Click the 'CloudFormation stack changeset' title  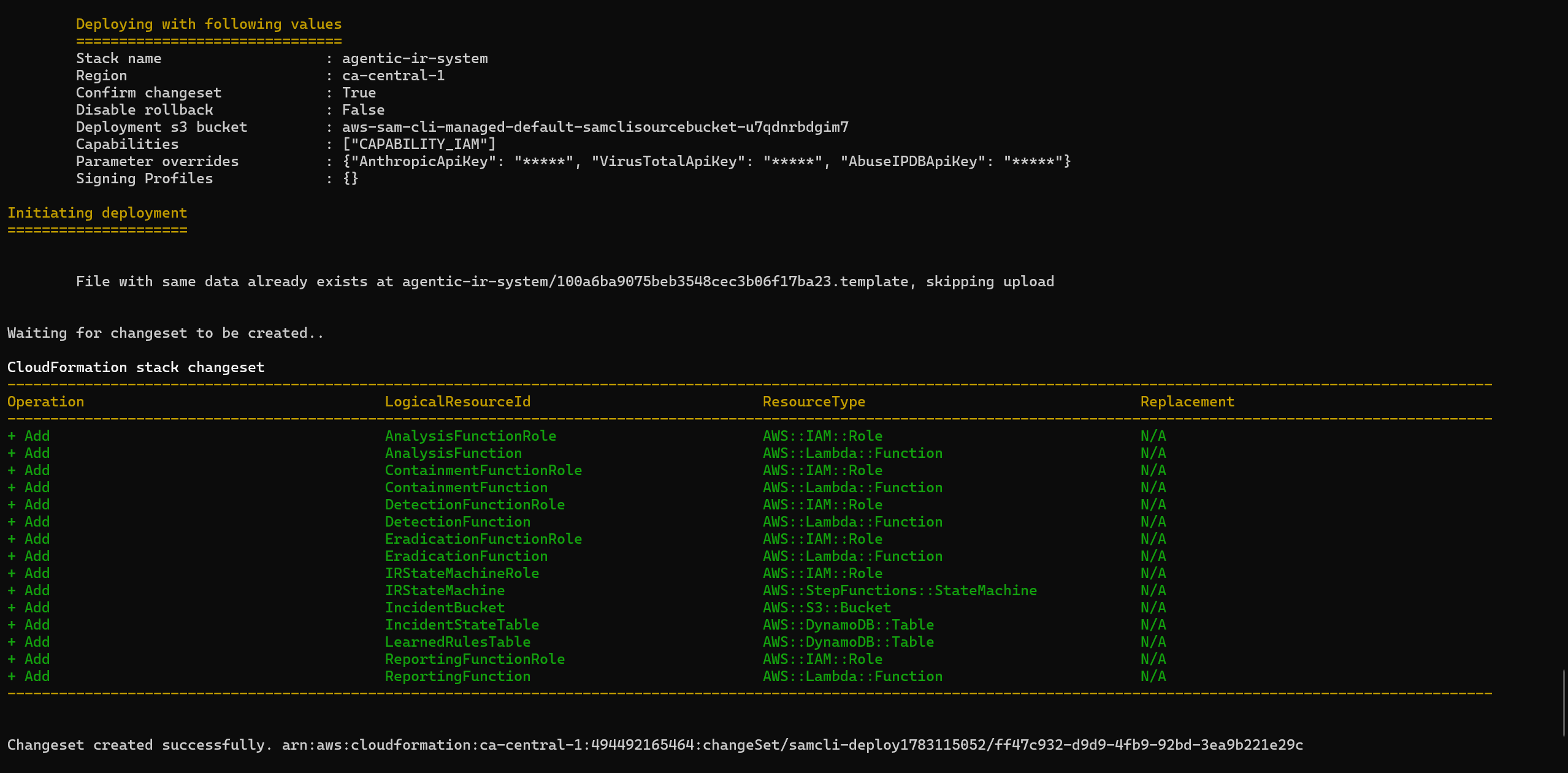[x=136, y=367]
